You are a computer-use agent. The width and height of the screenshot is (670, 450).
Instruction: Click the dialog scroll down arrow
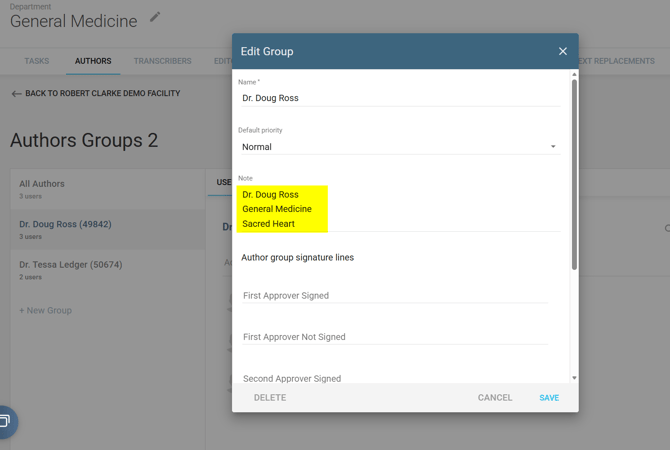pyautogui.click(x=574, y=378)
